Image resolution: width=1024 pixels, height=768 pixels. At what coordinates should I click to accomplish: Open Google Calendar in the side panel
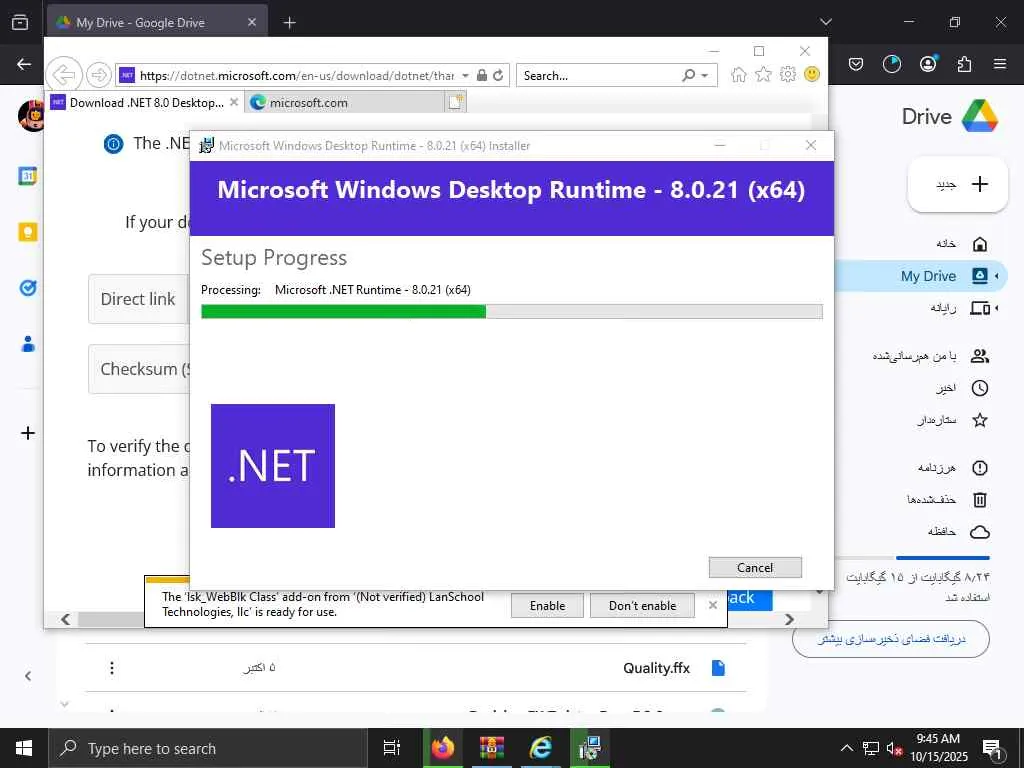pyautogui.click(x=27, y=176)
